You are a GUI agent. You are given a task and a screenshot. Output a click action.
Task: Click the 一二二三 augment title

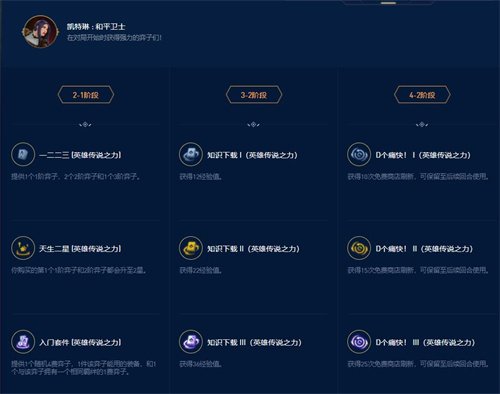80,155
